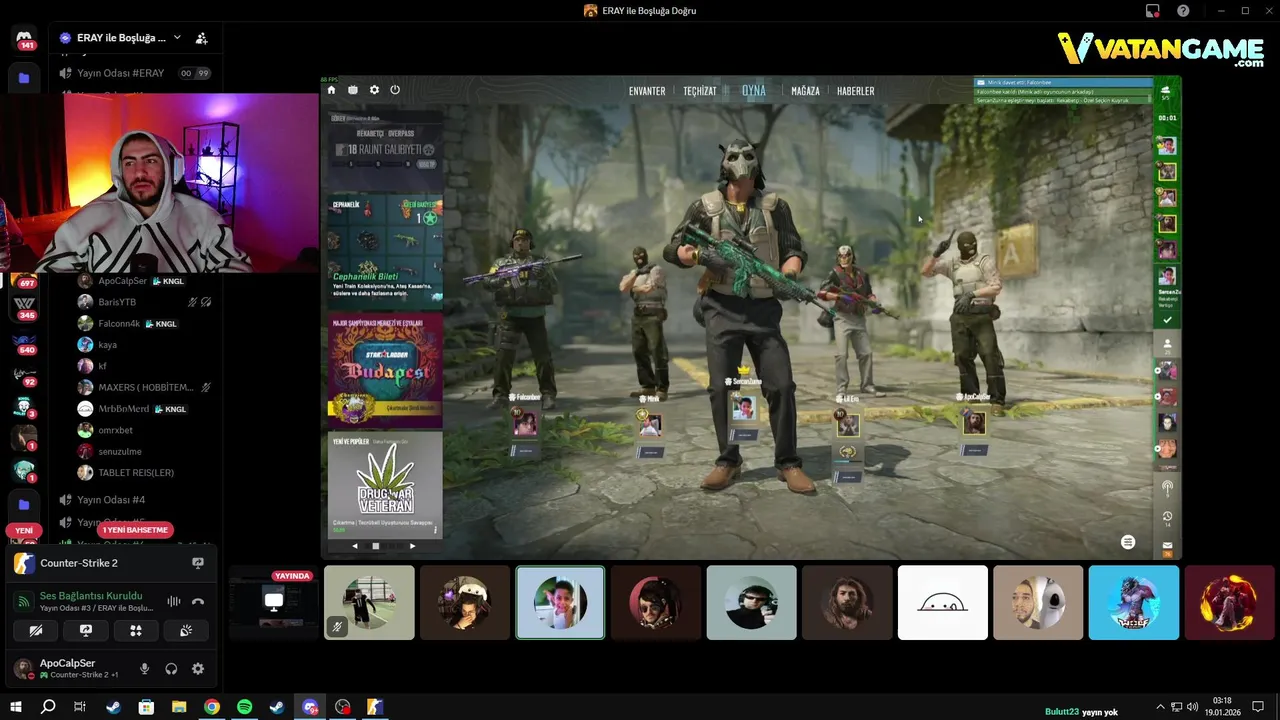Open Windows taskbar search

(x=48, y=707)
